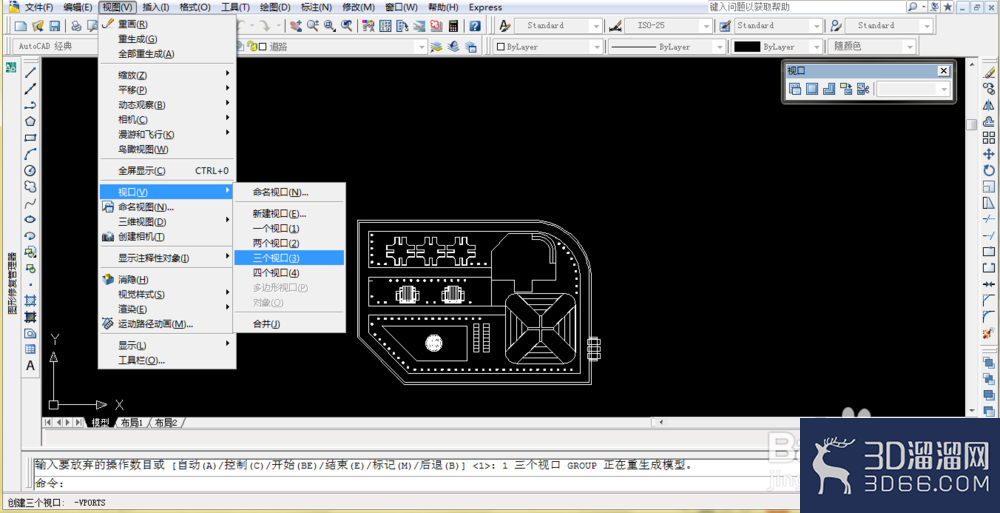Image resolution: width=1000 pixels, height=513 pixels.
Task: Select the Polyline tool
Action: 30,105
